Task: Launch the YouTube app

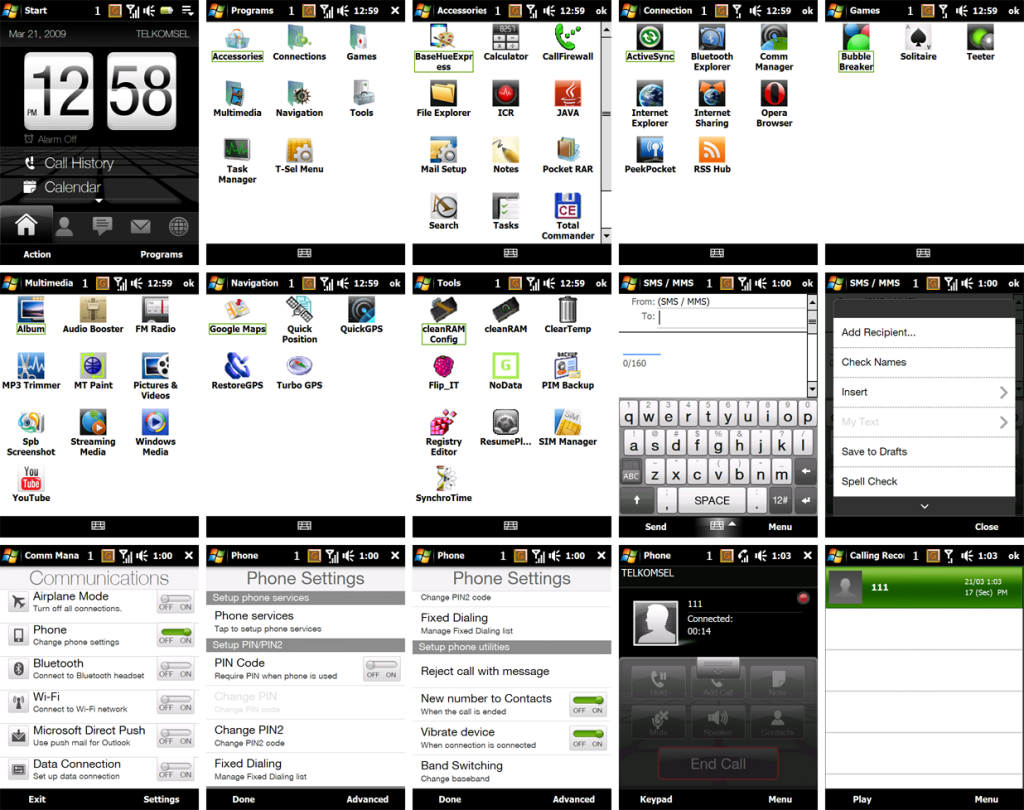Action: click(31, 485)
